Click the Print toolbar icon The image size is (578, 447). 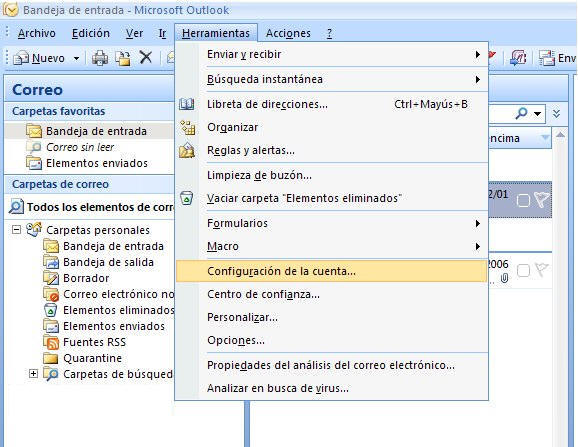pos(100,58)
